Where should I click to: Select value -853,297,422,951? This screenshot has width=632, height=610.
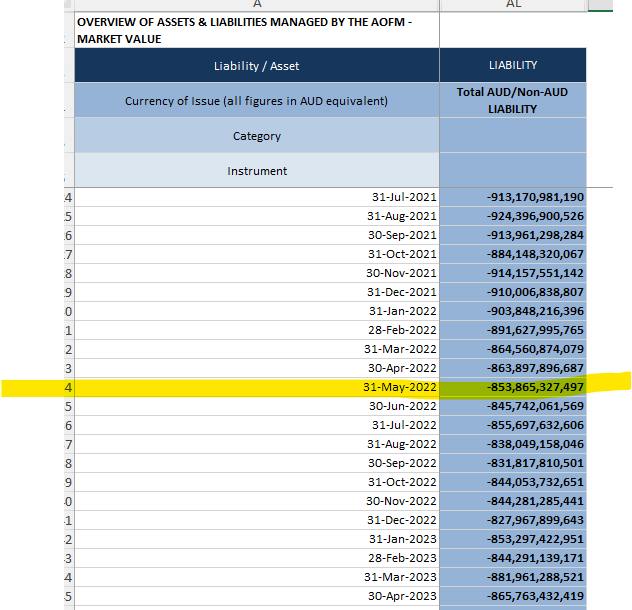[x=513, y=539]
